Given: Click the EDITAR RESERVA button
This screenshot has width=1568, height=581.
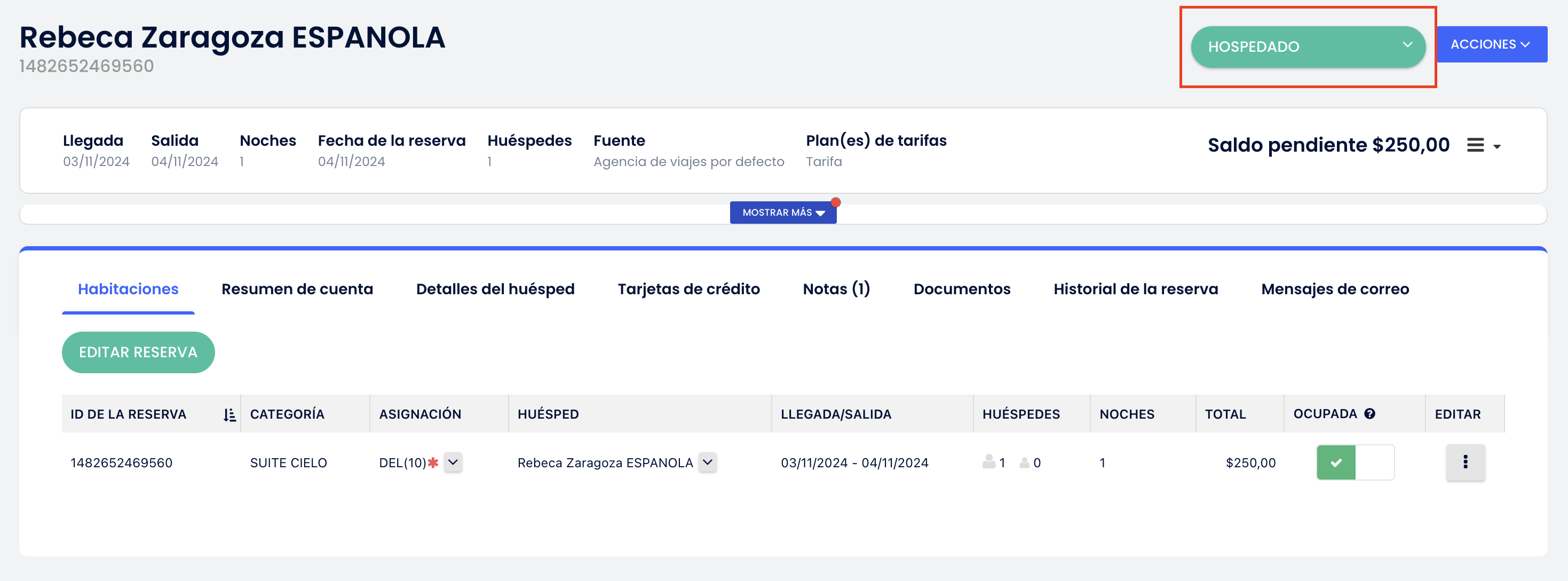Looking at the screenshot, I should tap(138, 352).
